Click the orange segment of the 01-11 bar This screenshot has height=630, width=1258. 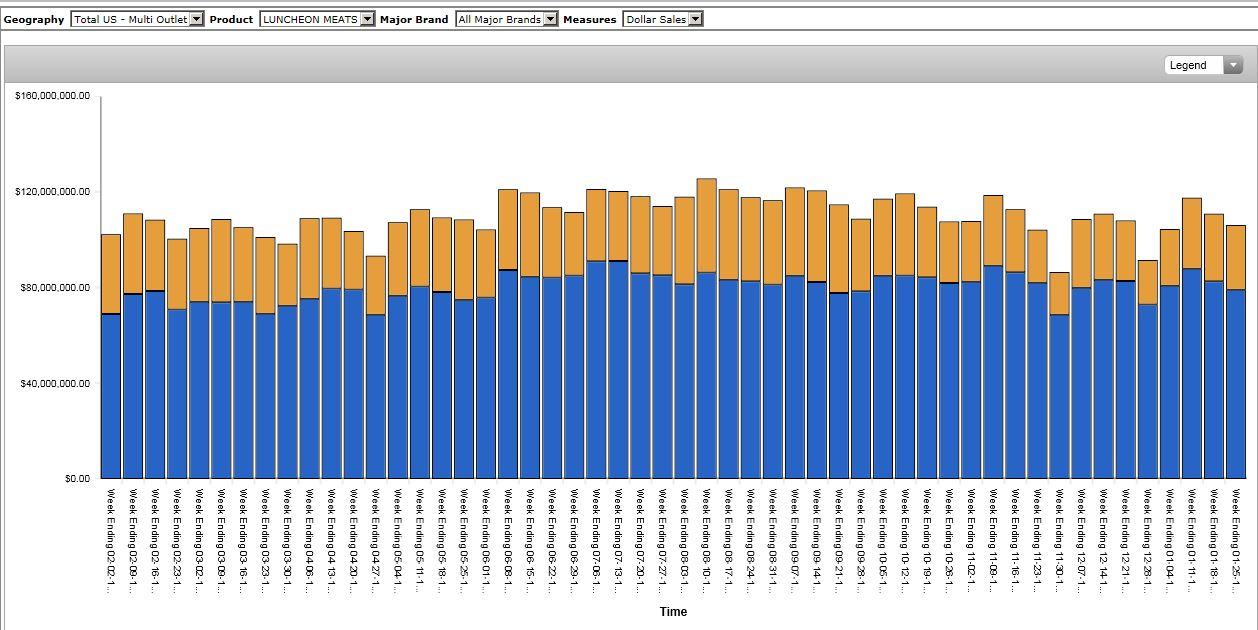[x=1192, y=233]
